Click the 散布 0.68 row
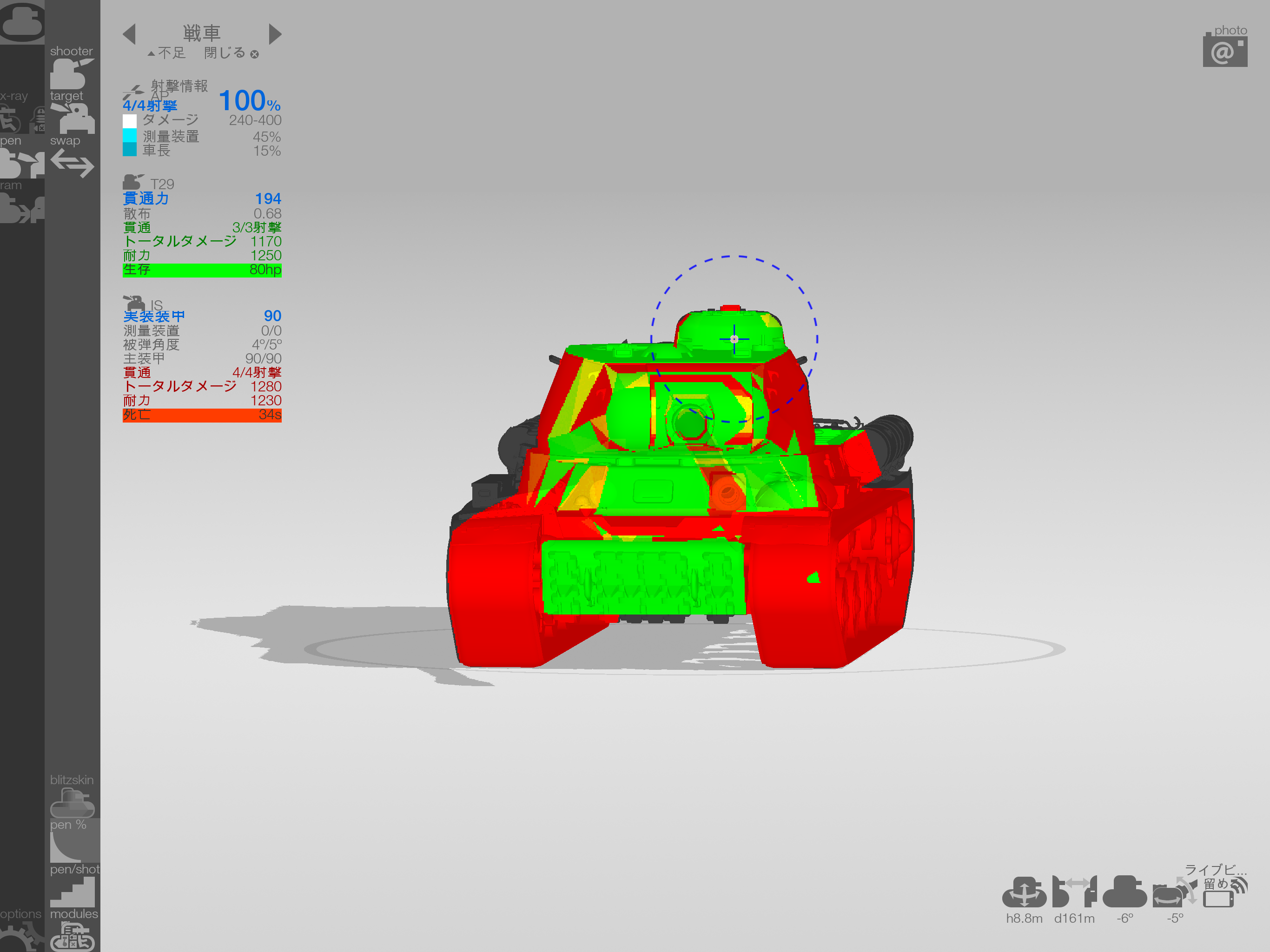 pyautogui.click(x=202, y=214)
